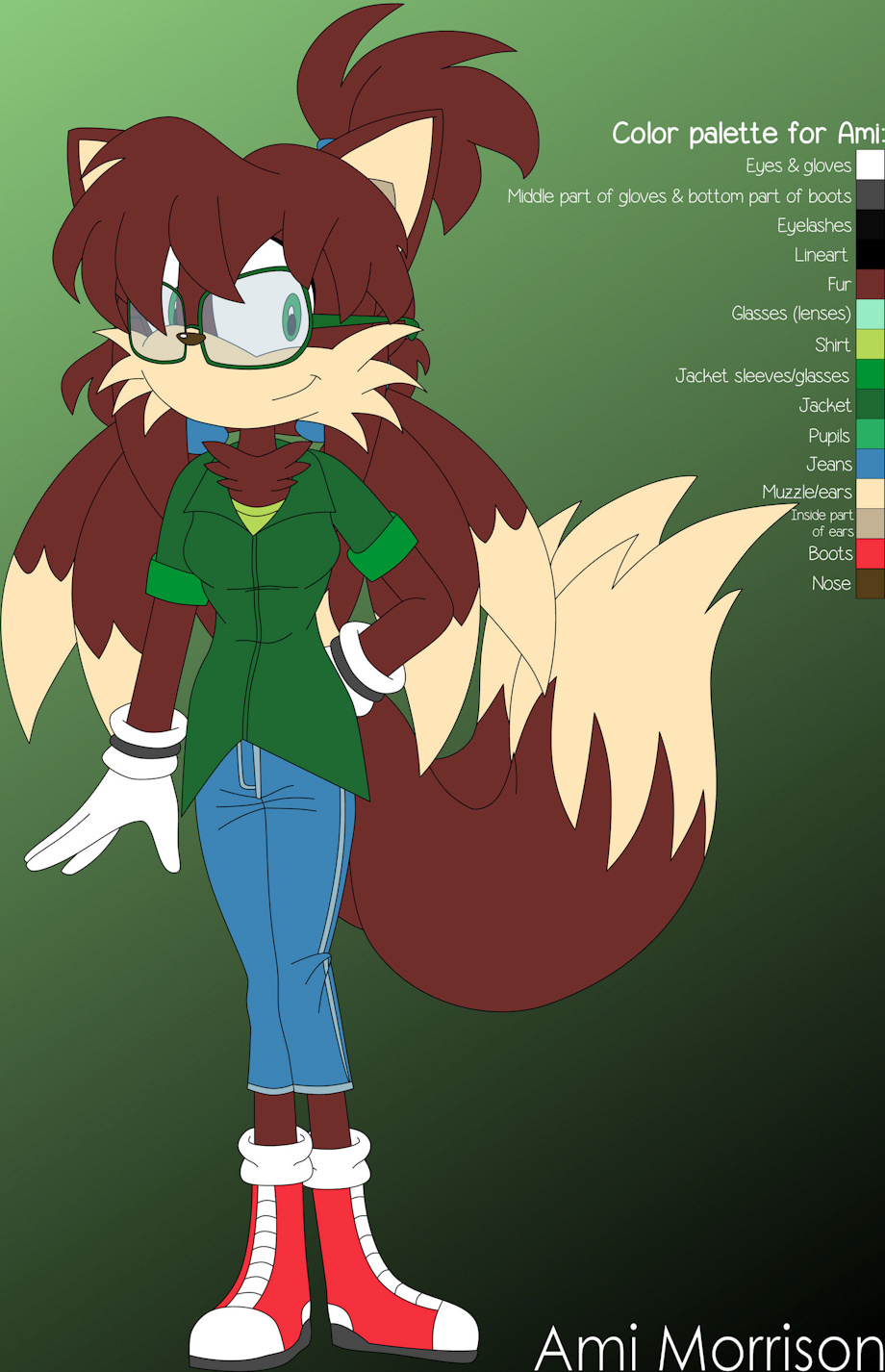
Task: Click the 'Inside part of ears' label
Action: (822, 523)
